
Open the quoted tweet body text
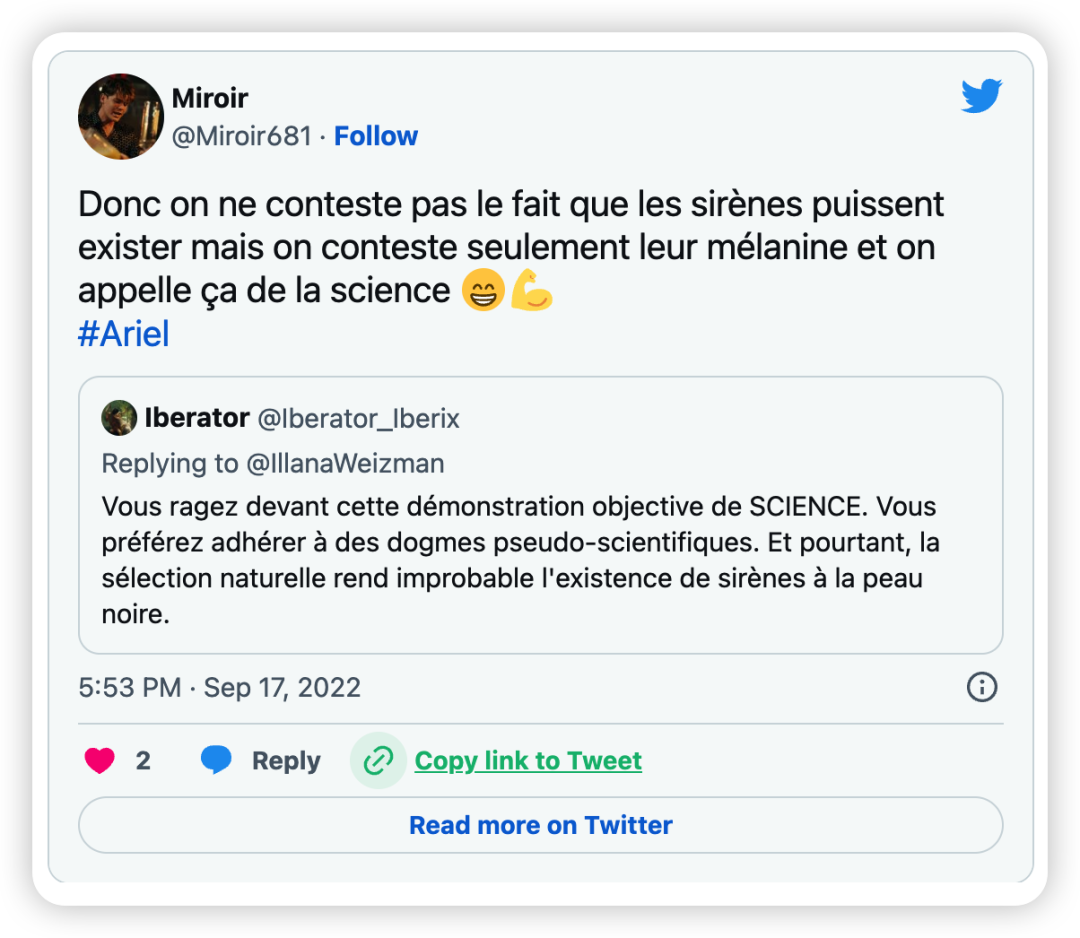pos(520,560)
